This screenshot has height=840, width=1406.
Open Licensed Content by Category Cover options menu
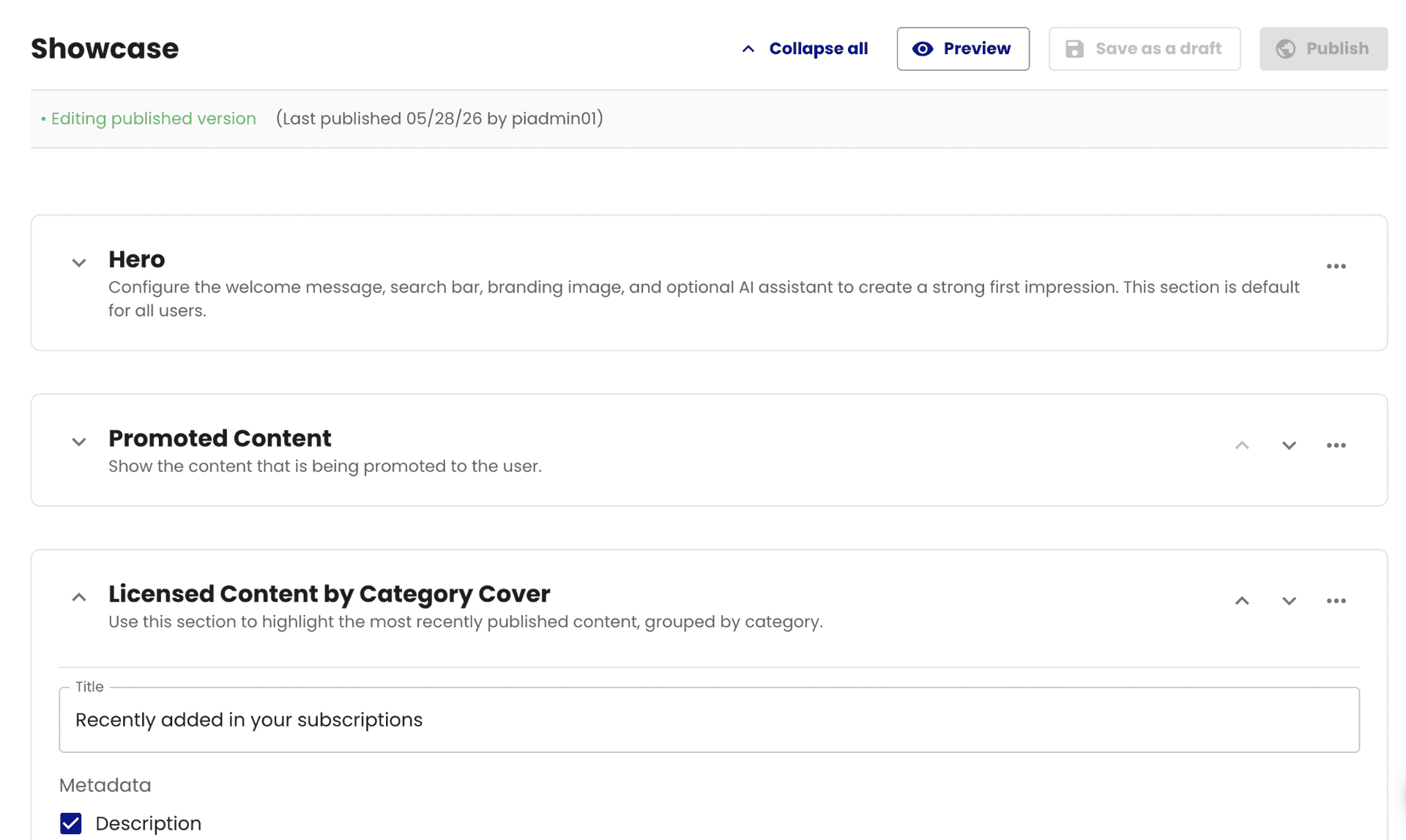1336,601
